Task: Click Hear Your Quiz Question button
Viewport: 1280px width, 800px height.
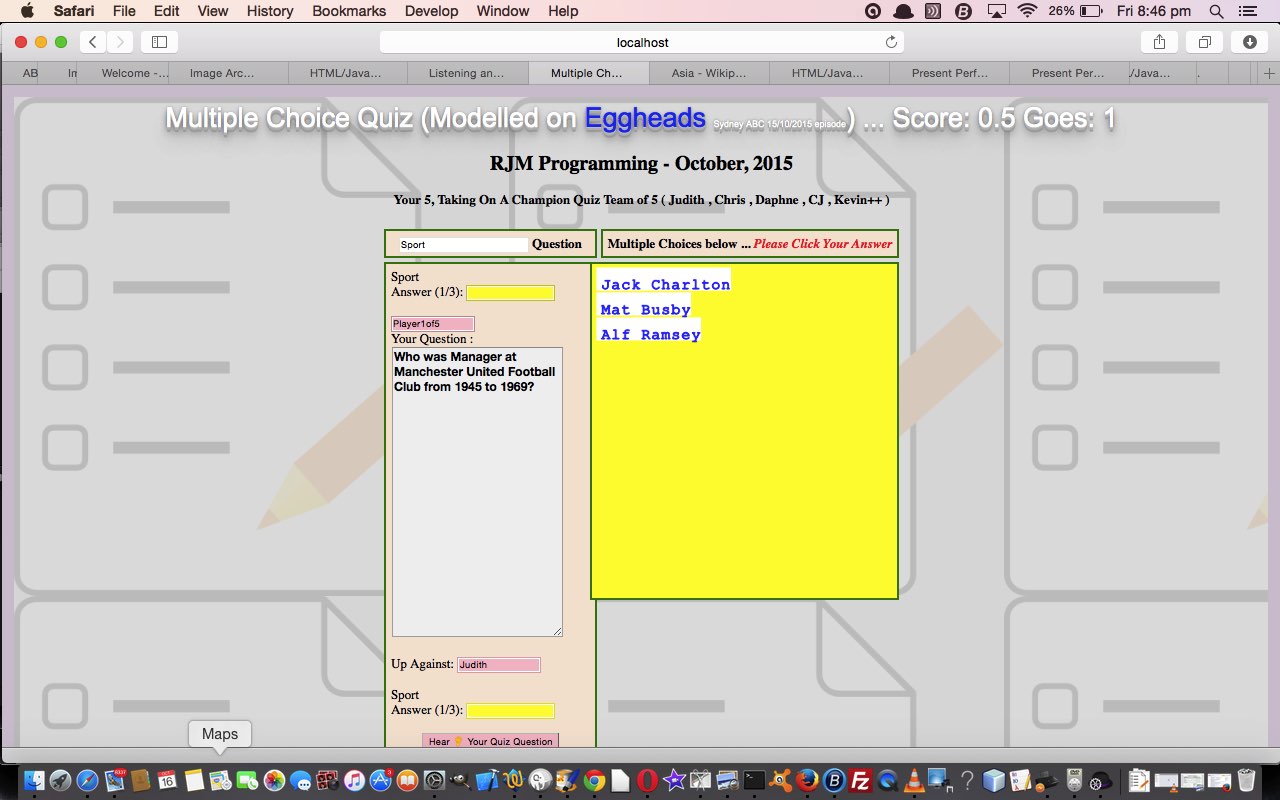Action: 490,741
